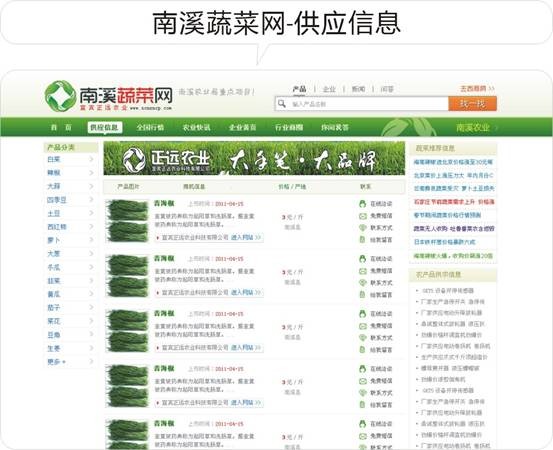Click the envelope SMS icon in the fourth listing
Screen dimensions: 553x450
coord(363,381)
